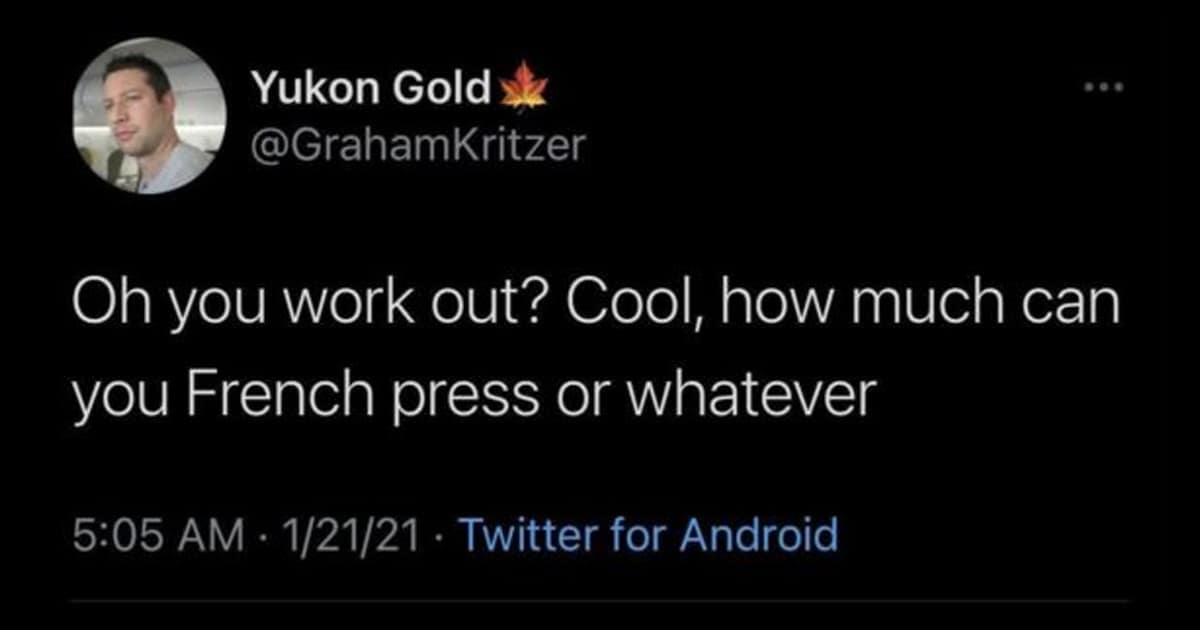The height and width of the screenshot is (630, 1200).
Task: Click the 5:05 AM timestamp
Action: click(159, 534)
